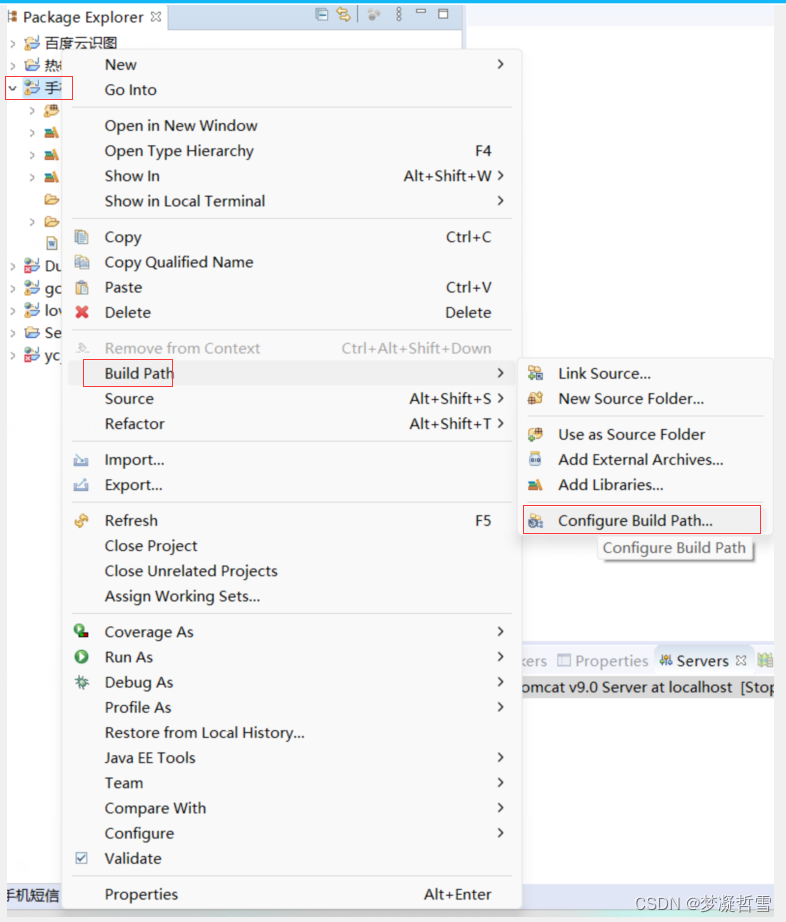Click the Properties tab icon
786x922 pixels.
point(564,660)
